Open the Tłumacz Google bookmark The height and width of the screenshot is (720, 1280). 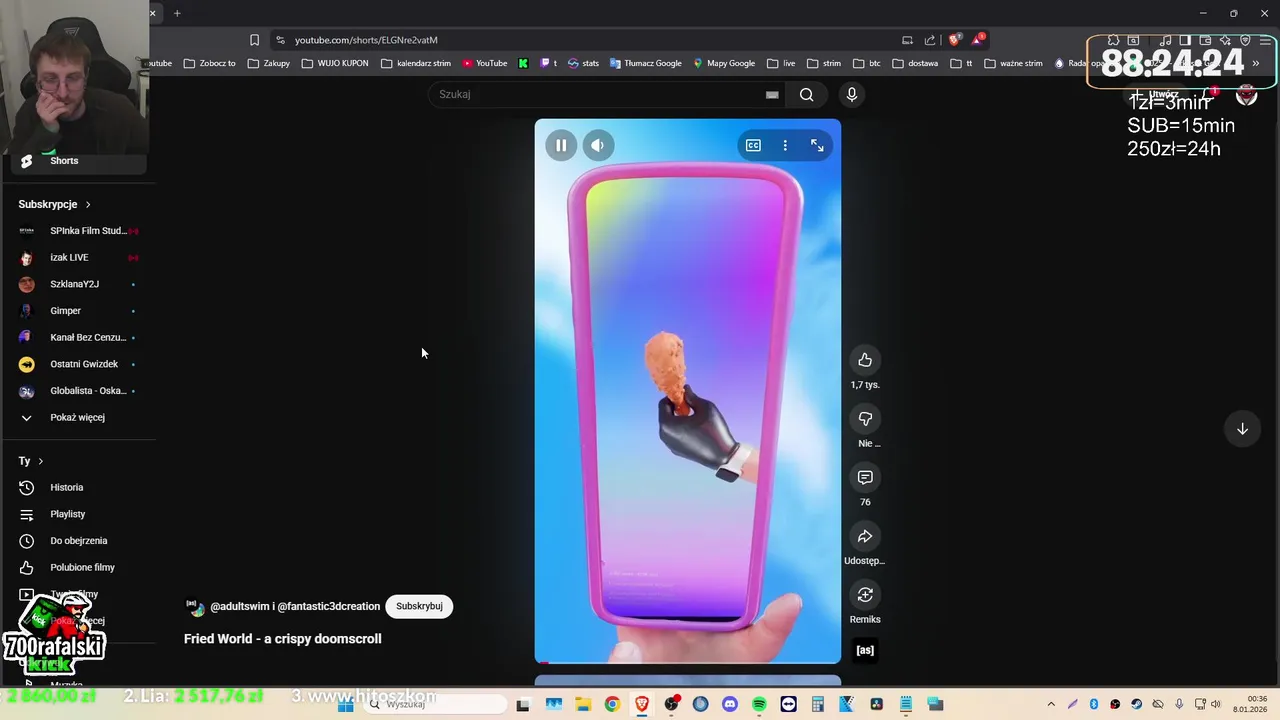(x=645, y=63)
